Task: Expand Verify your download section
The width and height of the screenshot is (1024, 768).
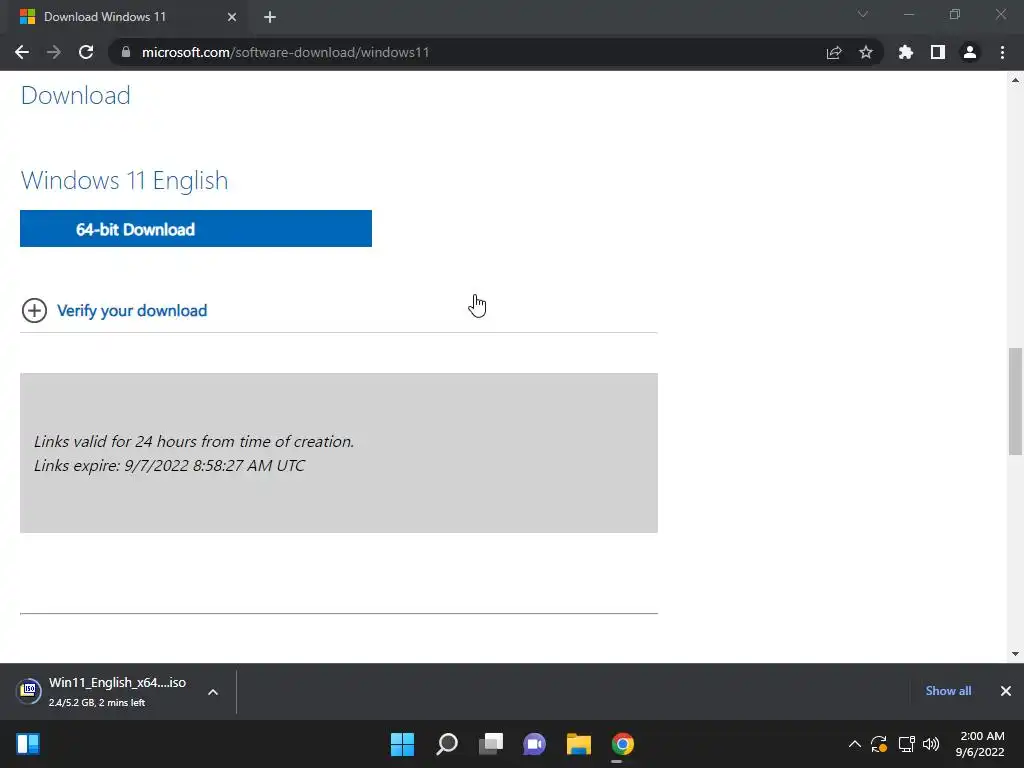Action: pyautogui.click(x=34, y=311)
